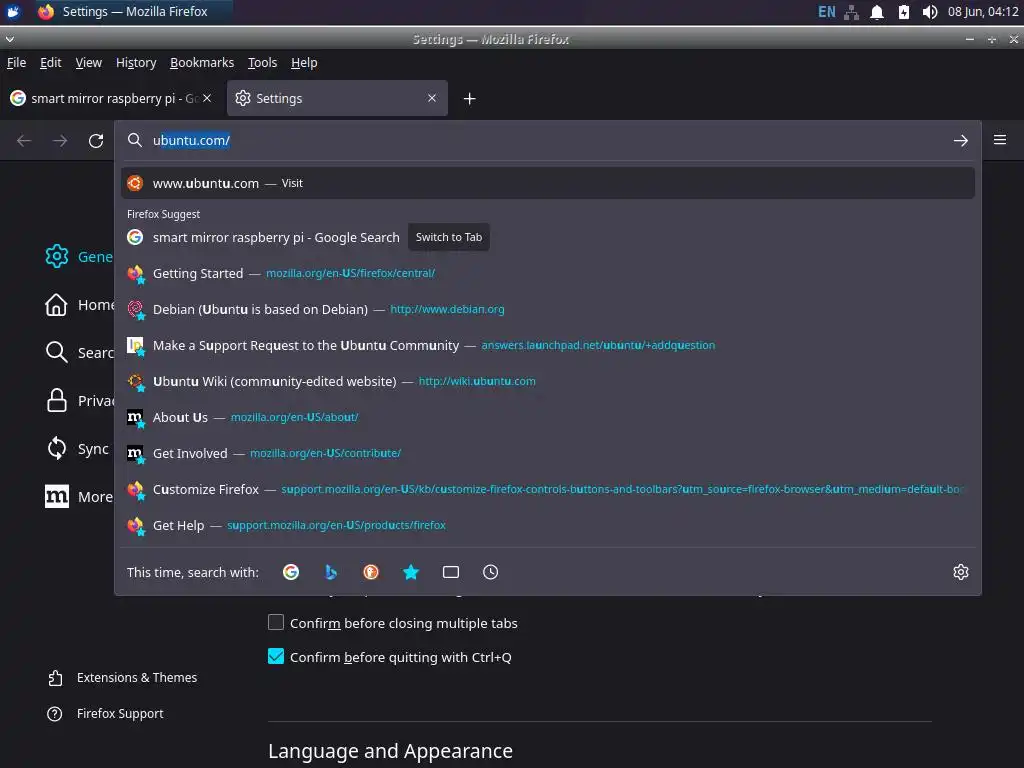This screenshot has height=768, width=1024.
Task: Search this time with DuckDuckGo
Action: pyautogui.click(x=371, y=572)
